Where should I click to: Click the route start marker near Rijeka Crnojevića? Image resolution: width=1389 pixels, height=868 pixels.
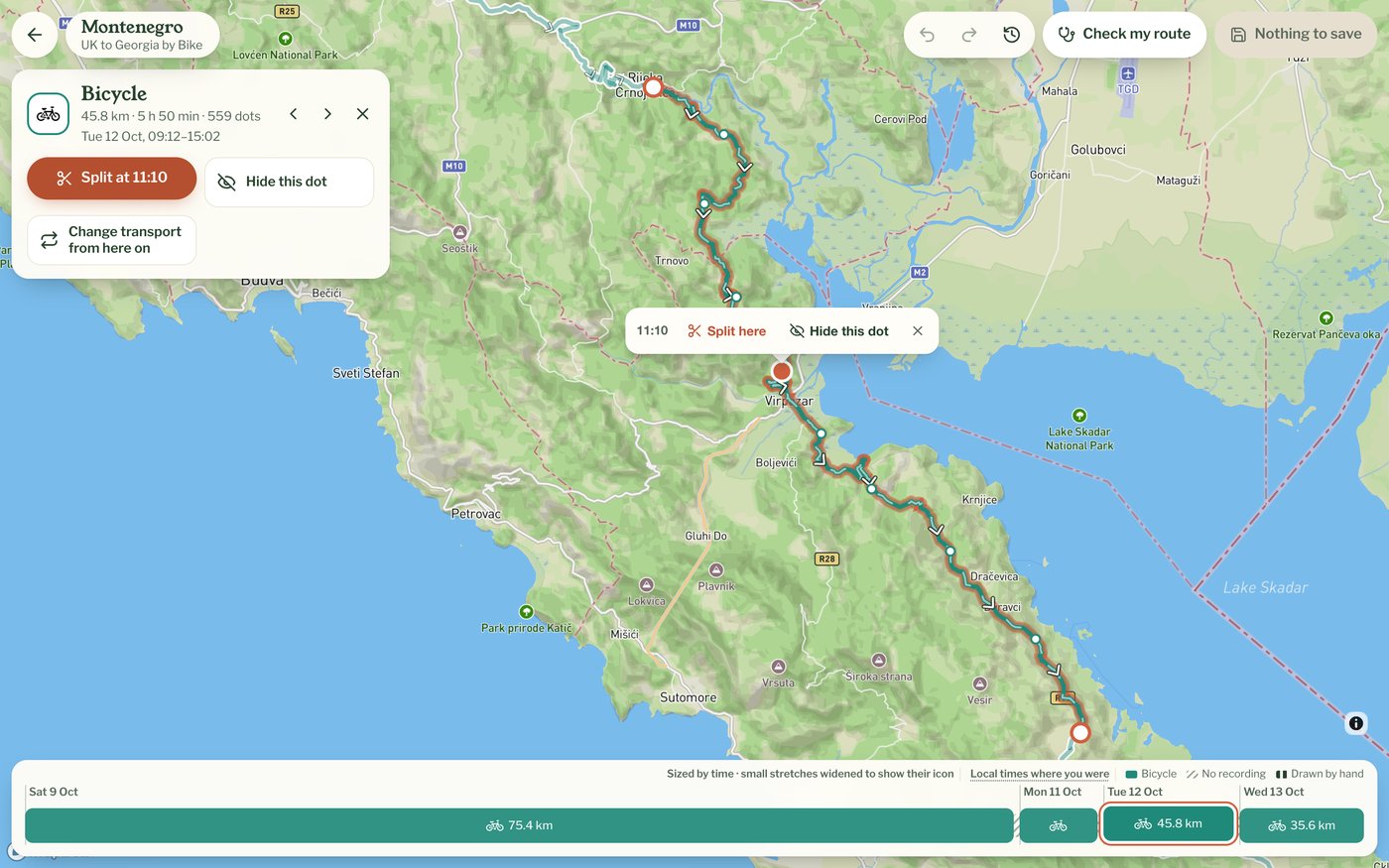[x=653, y=87]
